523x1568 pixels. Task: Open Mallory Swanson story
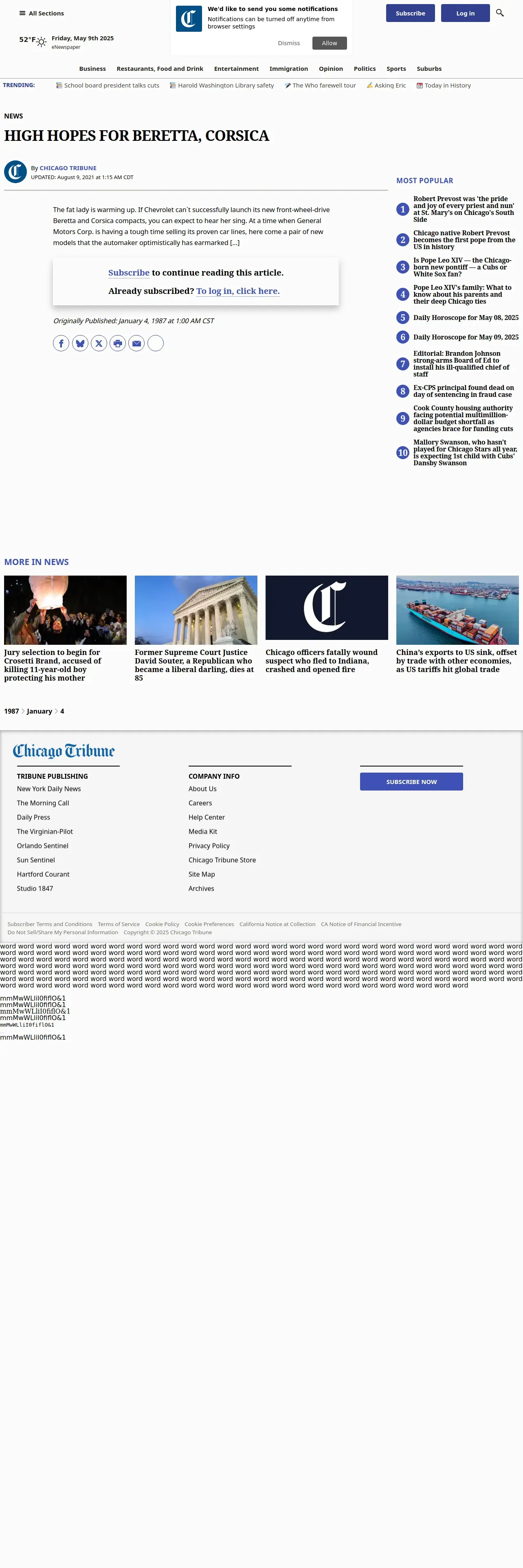point(465,452)
